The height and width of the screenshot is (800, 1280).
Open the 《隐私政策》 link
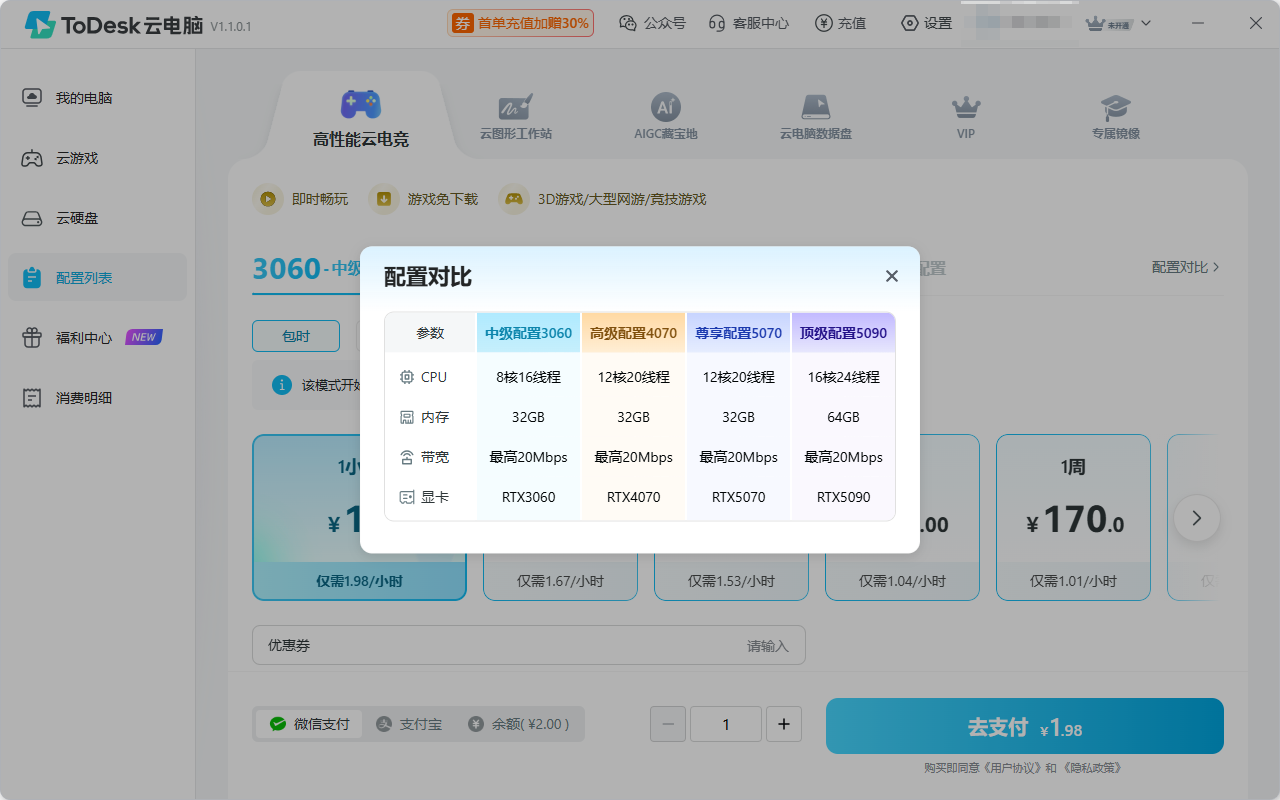(1091, 768)
